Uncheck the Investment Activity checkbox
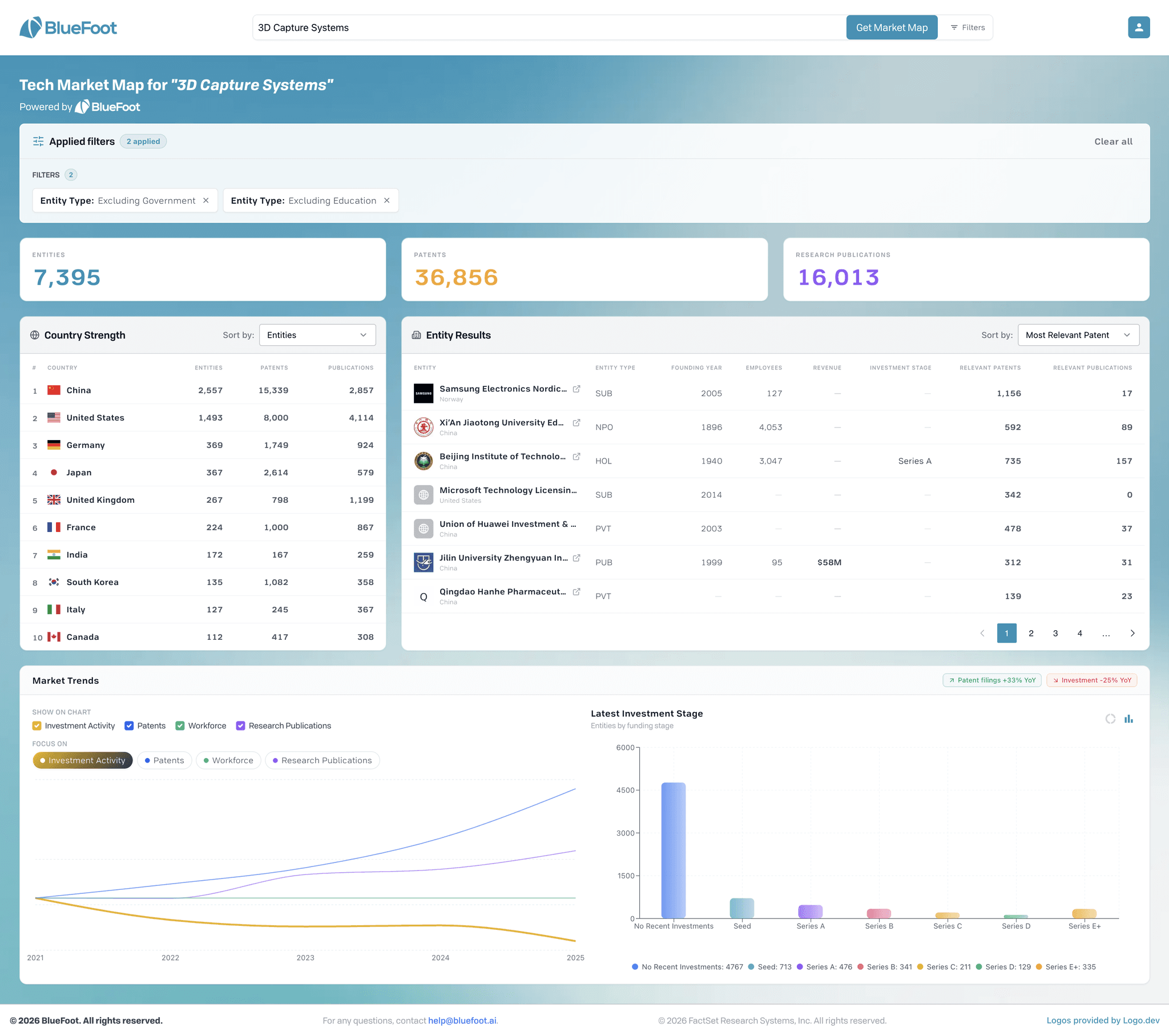The width and height of the screenshot is (1169, 1036). point(37,725)
